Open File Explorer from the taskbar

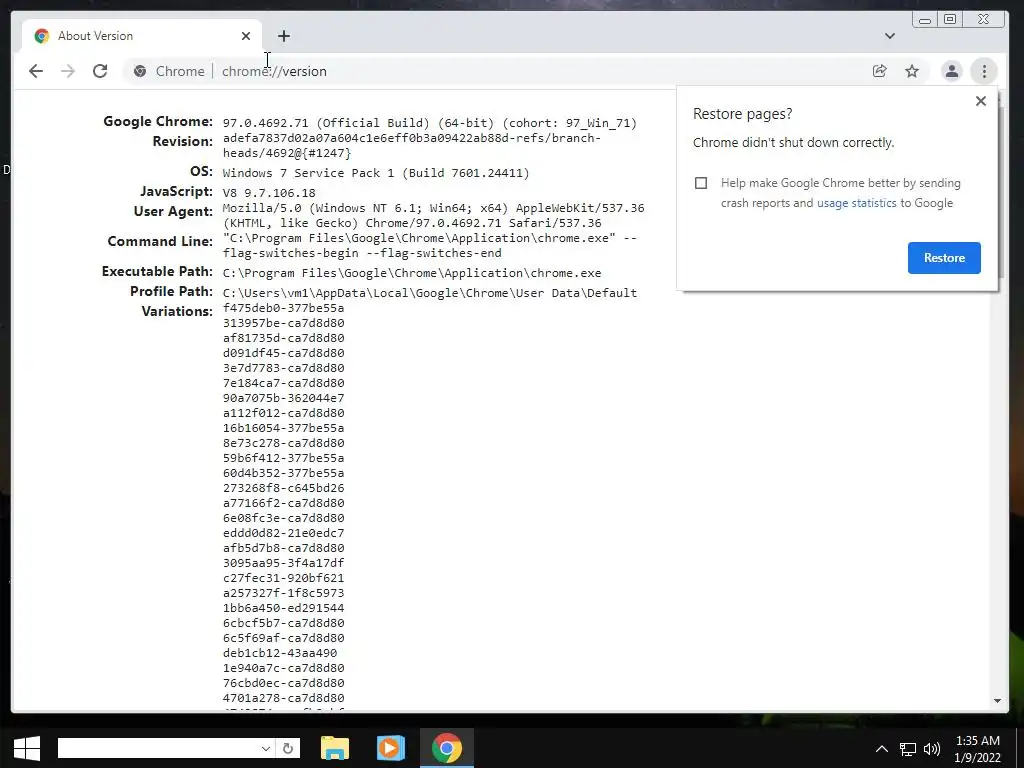tap(335, 748)
